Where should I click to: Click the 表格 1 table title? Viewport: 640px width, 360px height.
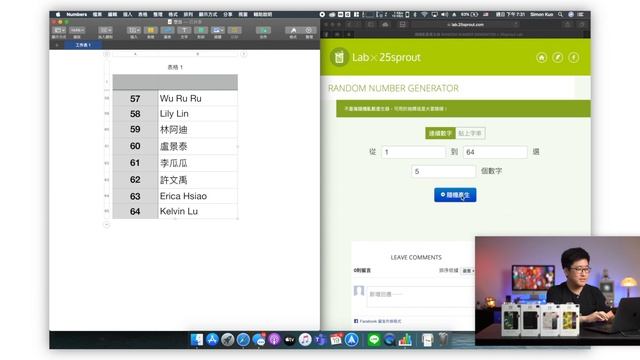[175, 67]
